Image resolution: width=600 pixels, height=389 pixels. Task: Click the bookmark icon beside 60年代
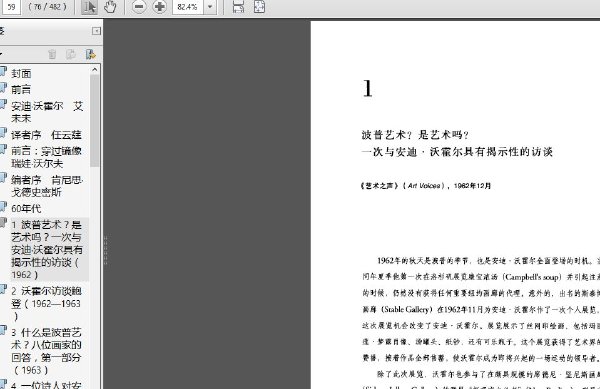point(3,207)
